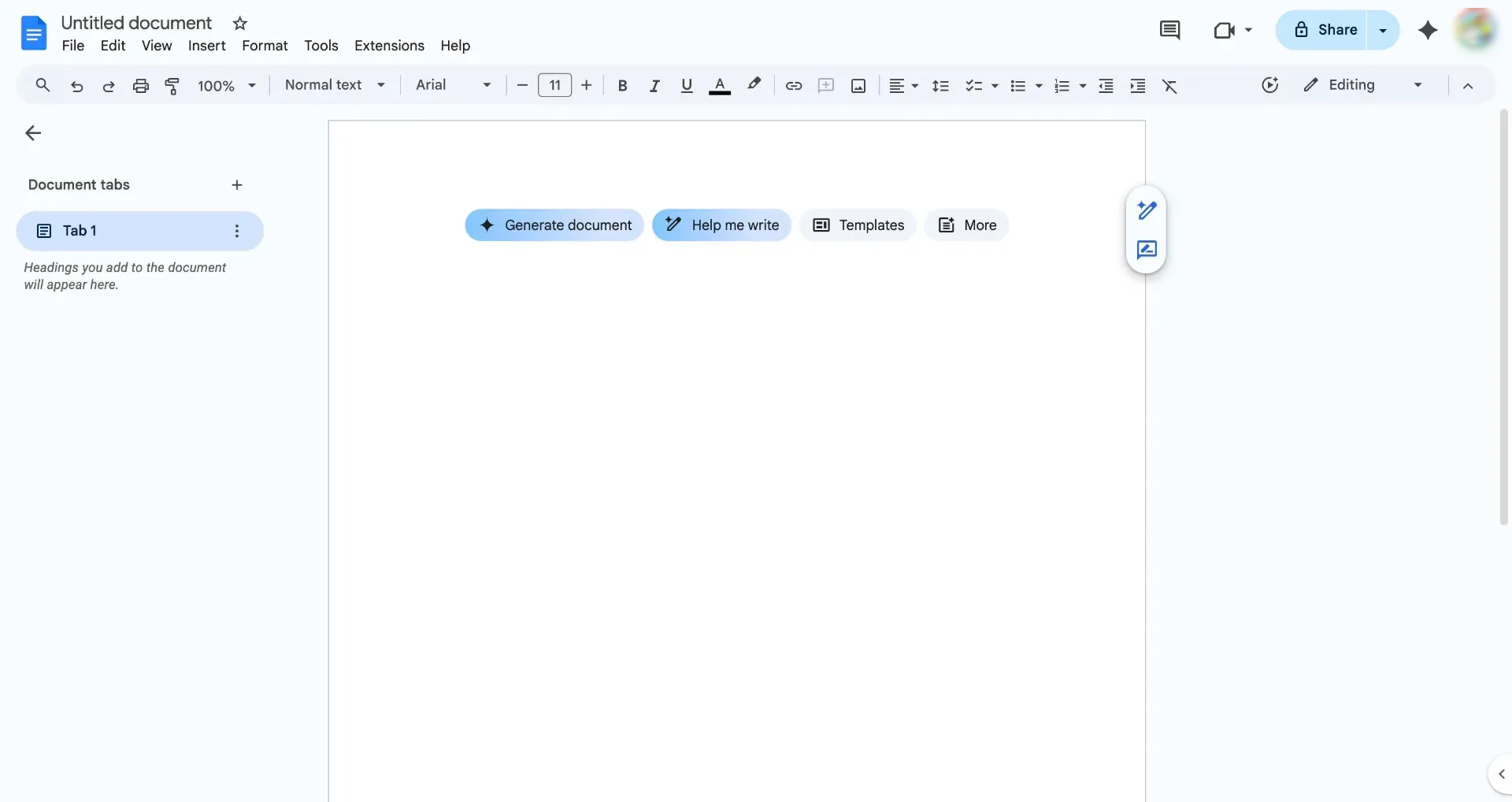Toggle italic formatting
Screen dimensions: 1512x802
[x=654, y=86]
